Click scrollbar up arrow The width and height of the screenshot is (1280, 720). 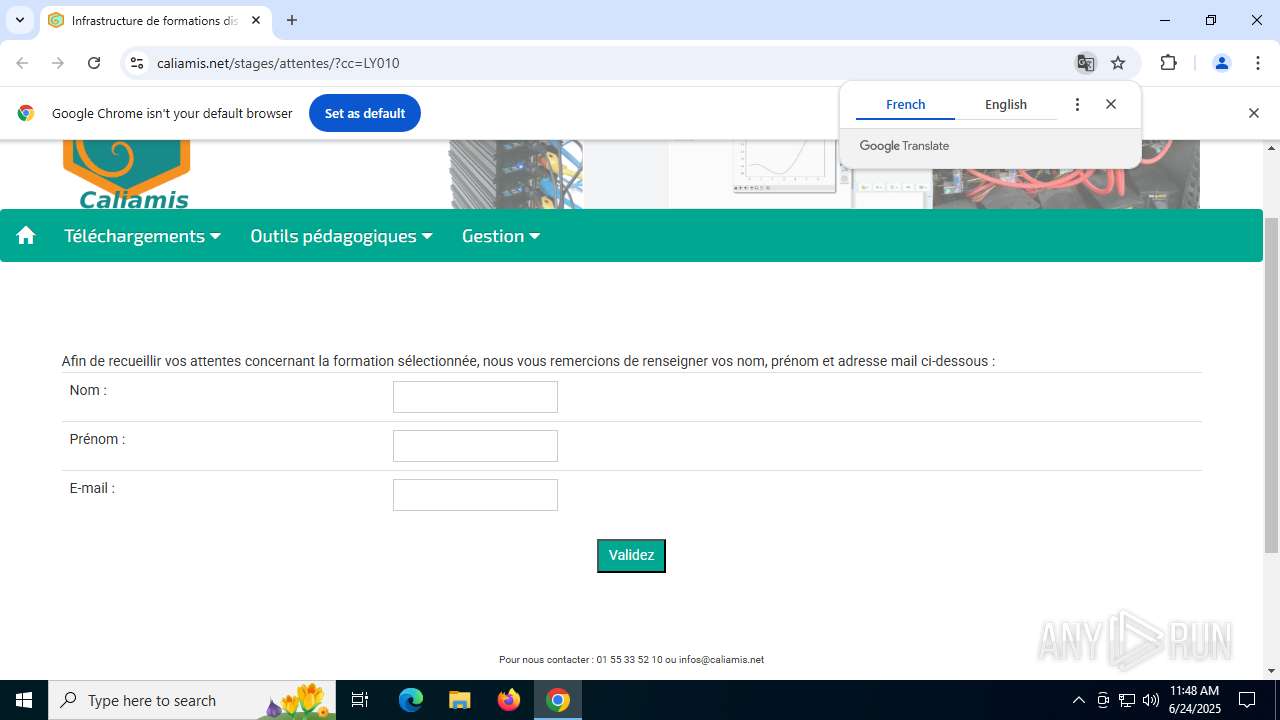1271,148
